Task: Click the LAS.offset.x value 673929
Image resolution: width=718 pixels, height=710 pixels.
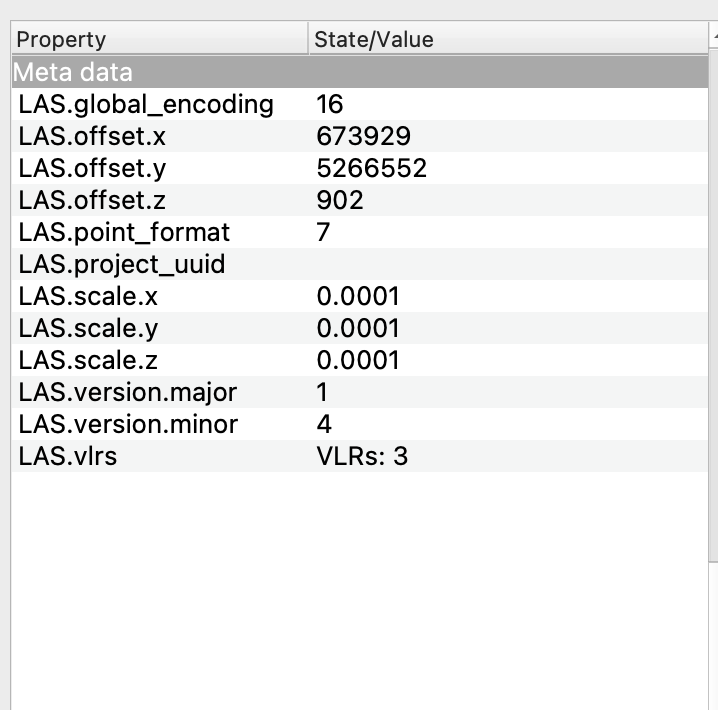Action: [363, 136]
